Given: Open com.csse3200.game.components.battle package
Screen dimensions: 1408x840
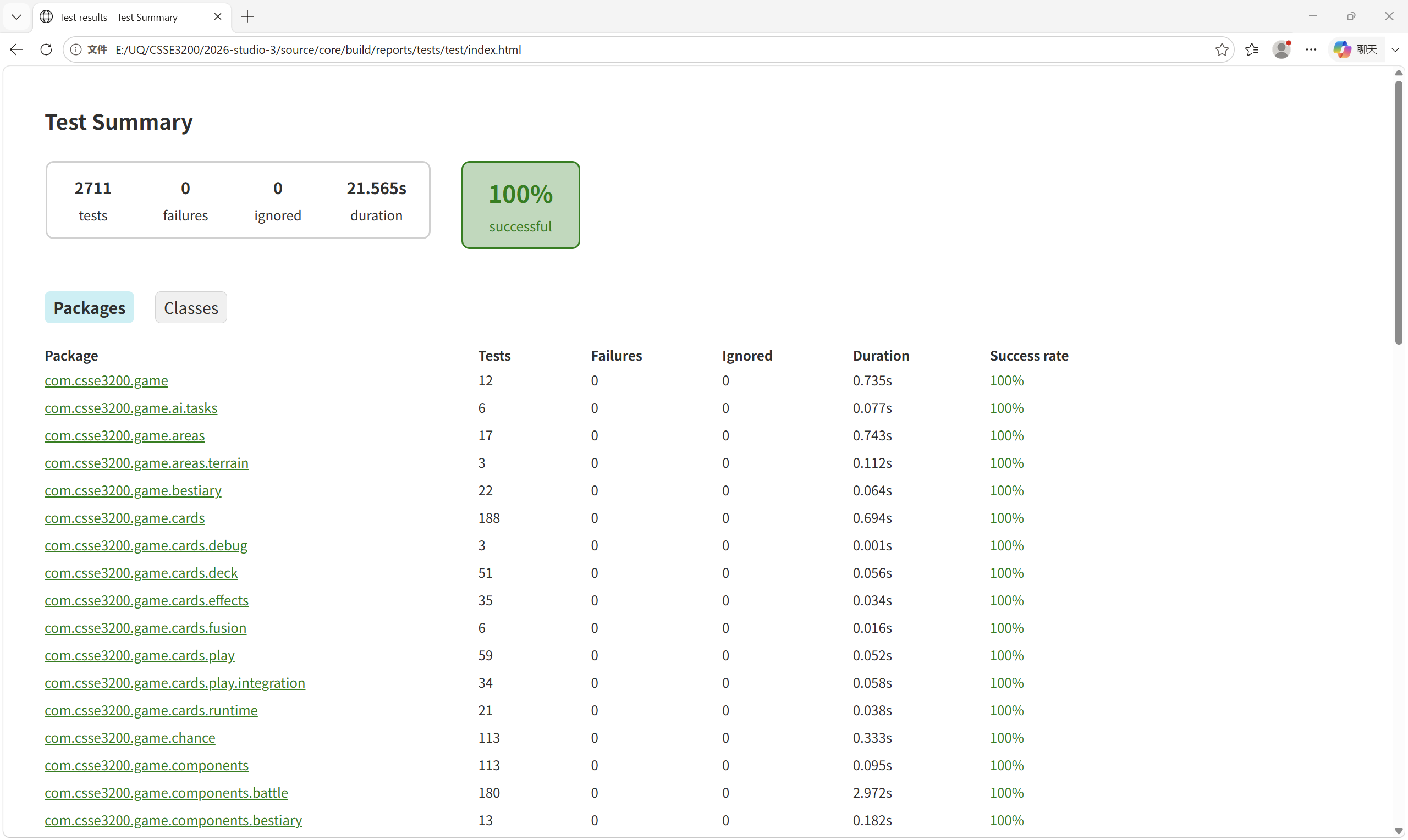Looking at the screenshot, I should 167,793.
